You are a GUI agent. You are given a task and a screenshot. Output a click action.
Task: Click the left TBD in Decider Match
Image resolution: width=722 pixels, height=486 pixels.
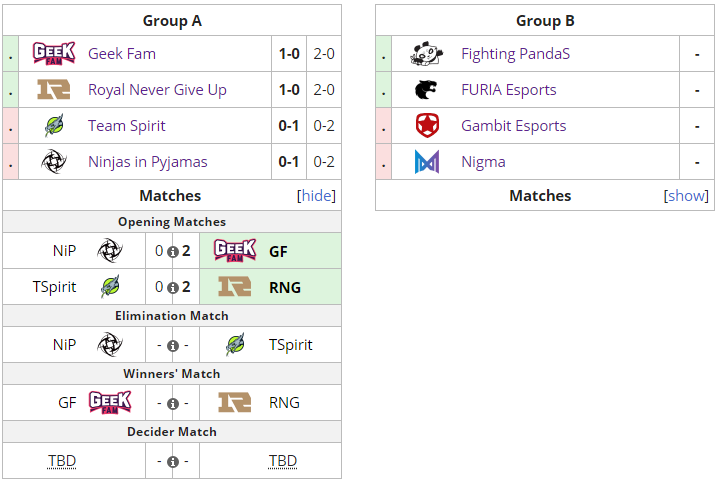point(62,461)
